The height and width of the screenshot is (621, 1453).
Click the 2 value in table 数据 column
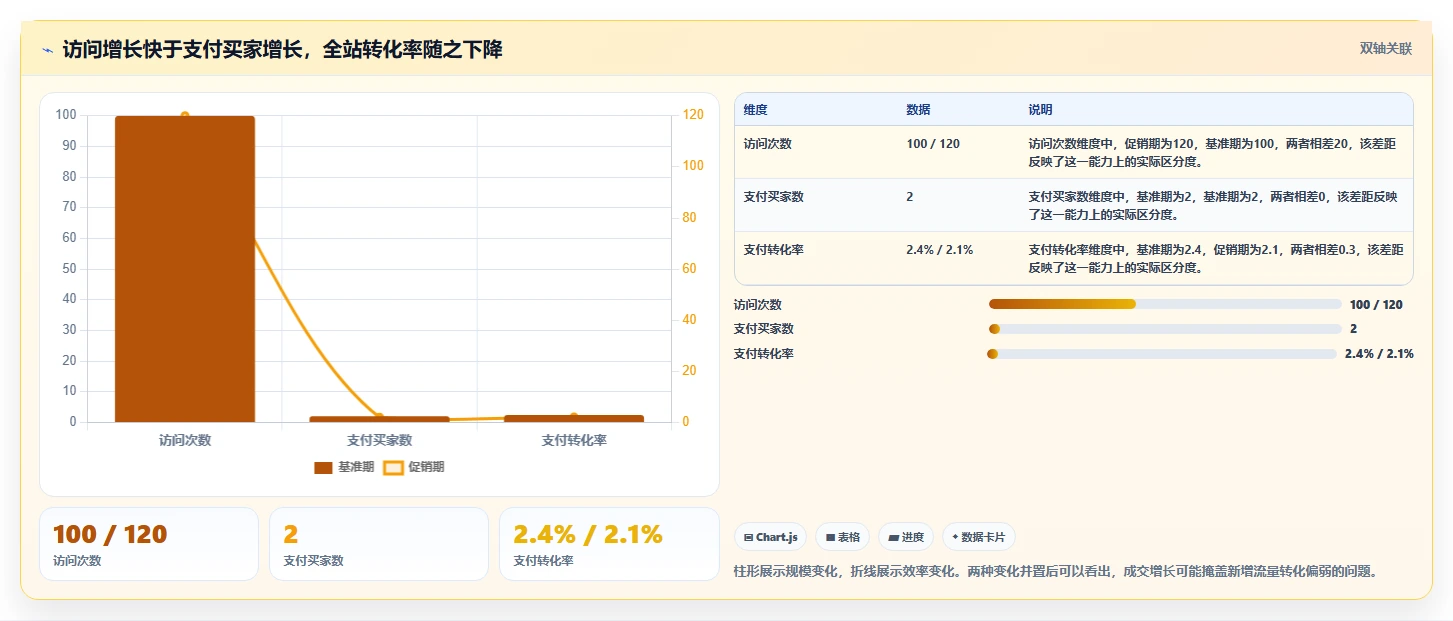910,197
